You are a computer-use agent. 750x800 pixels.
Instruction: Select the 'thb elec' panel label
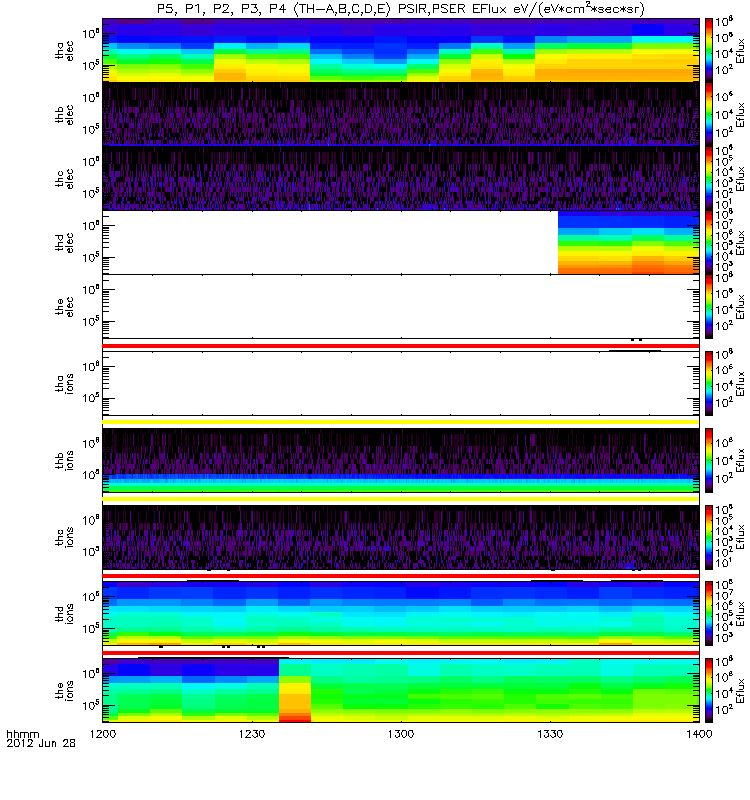[x=65, y=115]
